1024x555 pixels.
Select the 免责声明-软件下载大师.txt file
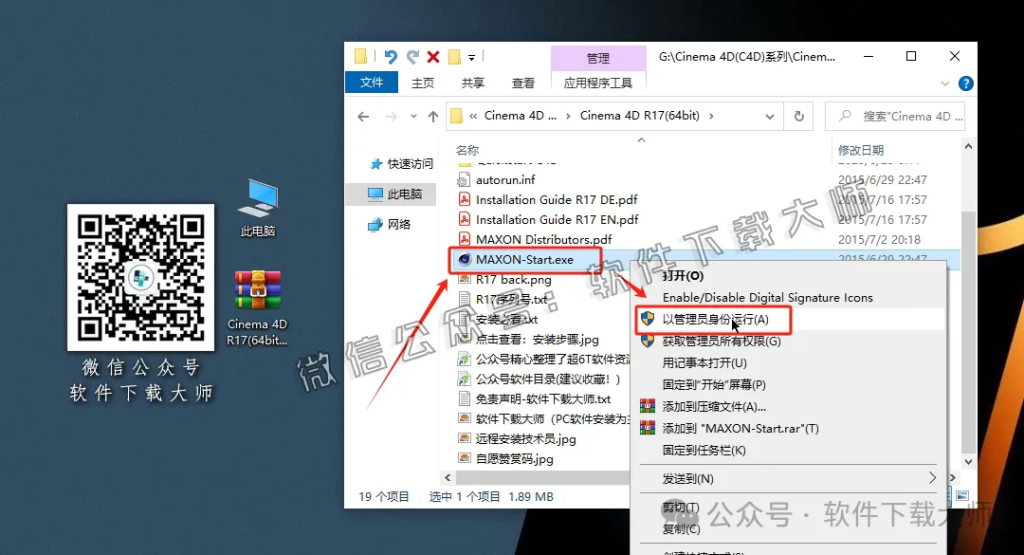click(x=543, y=399)
